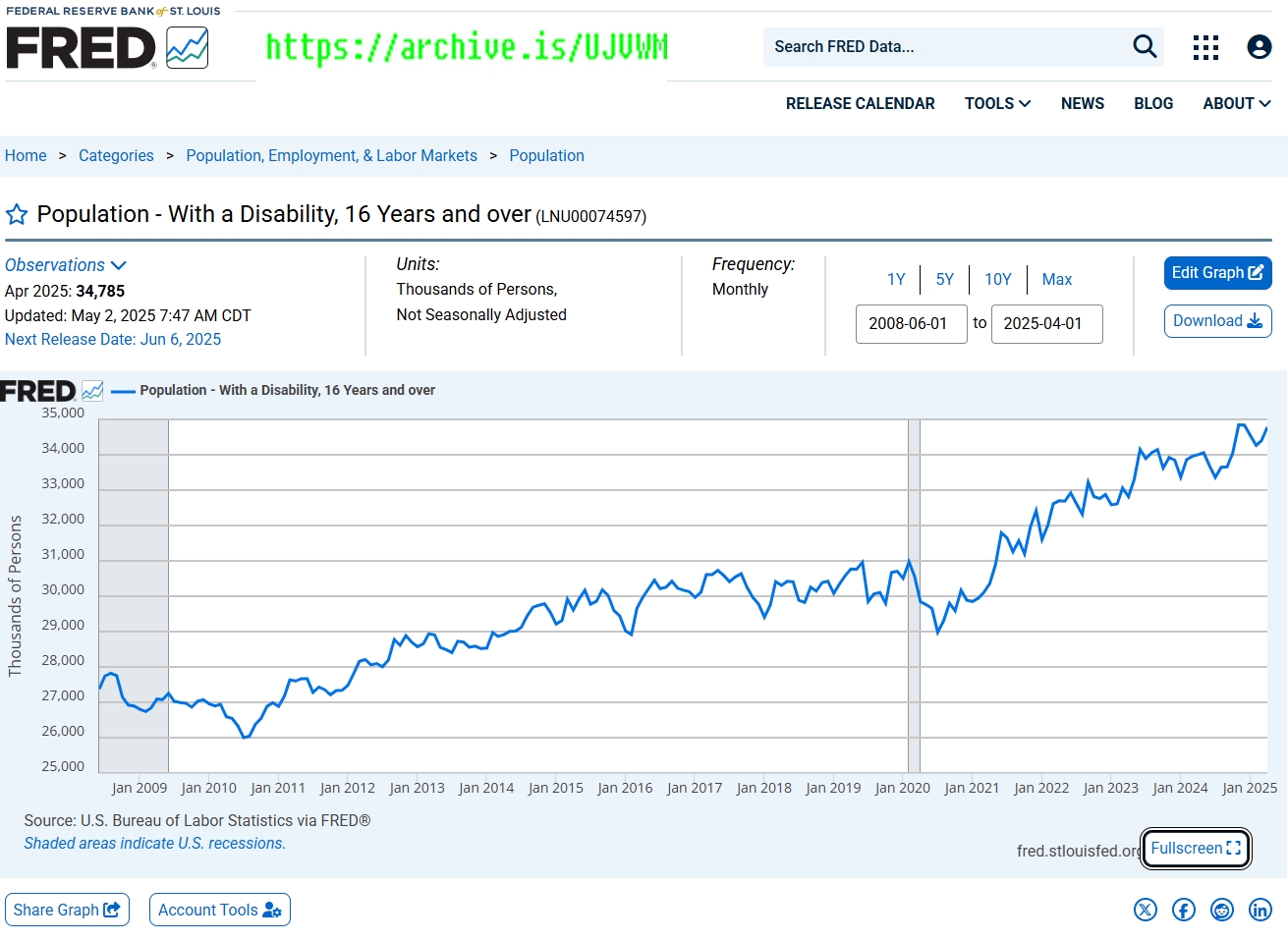Click the Jan 2020 axis label
Image resolution: width=1288 pixels, height=941 pixels.
[903, 788]
